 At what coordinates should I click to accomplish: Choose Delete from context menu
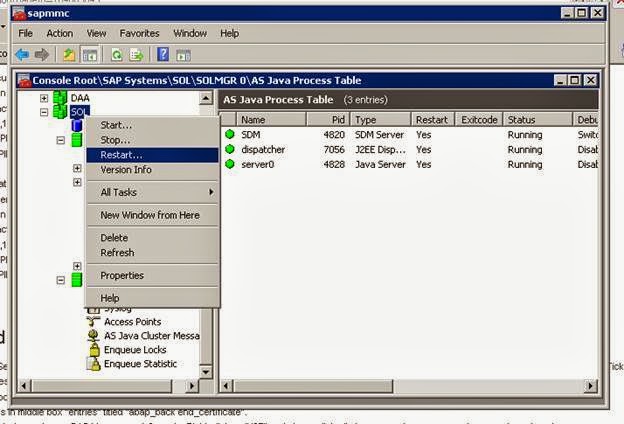click(x=152, y=238)
